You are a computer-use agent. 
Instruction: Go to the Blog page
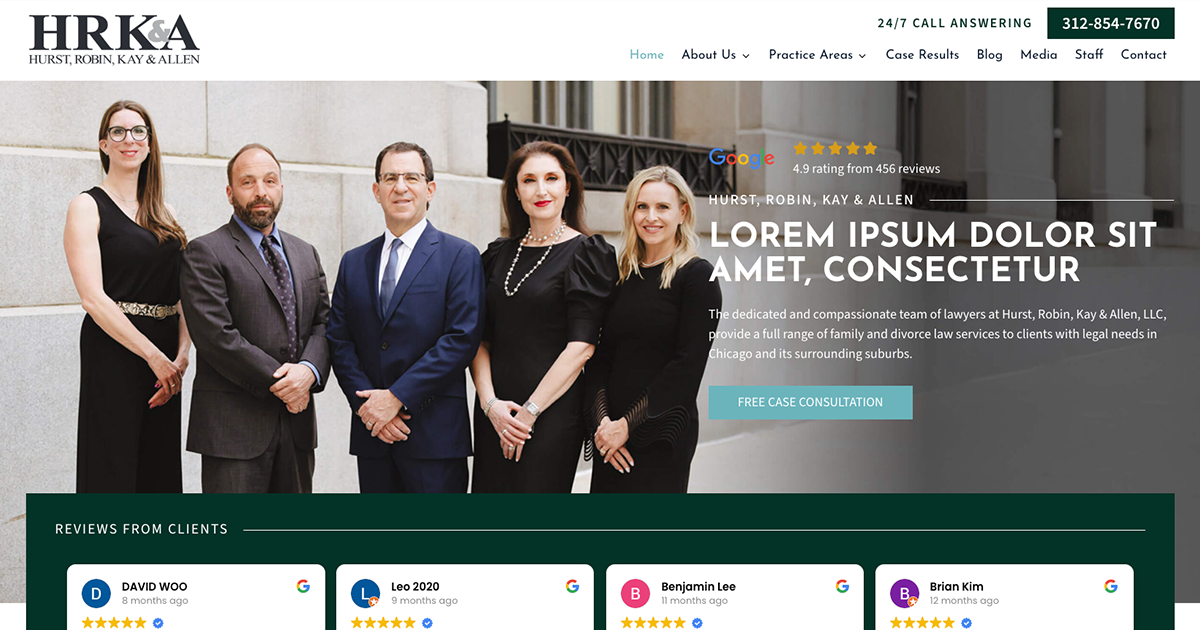[989, 55]
